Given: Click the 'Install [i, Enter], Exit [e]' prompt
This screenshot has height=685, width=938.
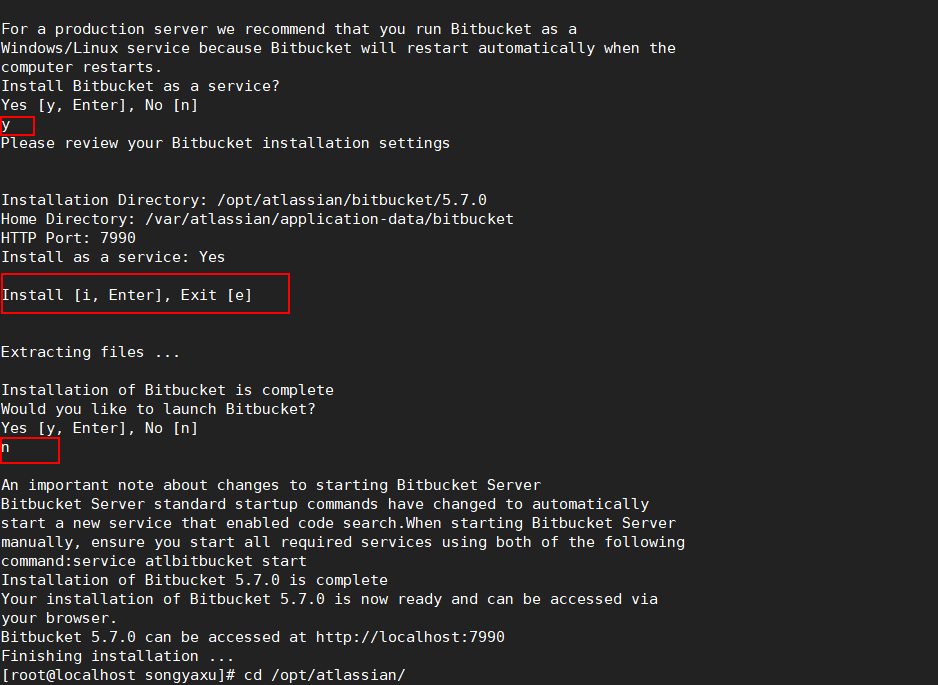Looking at the screenshot, I should tap(127, 295).
